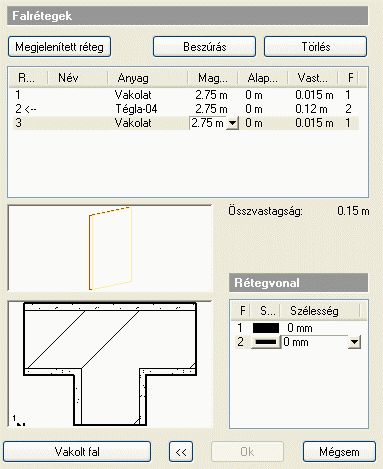
Task: Click the 0.12 m thickness value
Action: (311, 109)
